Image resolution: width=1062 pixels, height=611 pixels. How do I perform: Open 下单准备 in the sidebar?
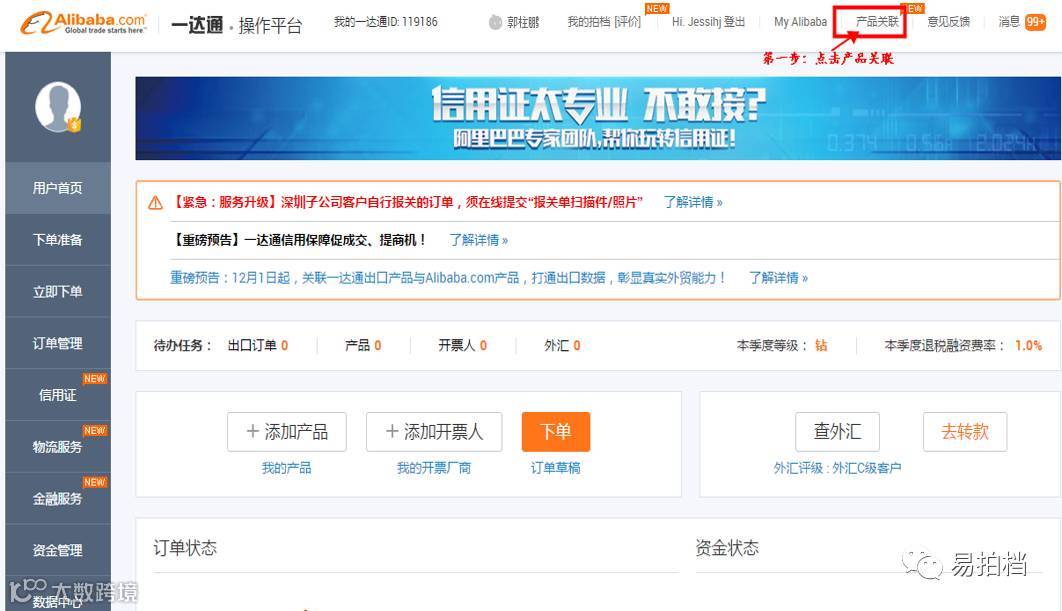(58, 240)
